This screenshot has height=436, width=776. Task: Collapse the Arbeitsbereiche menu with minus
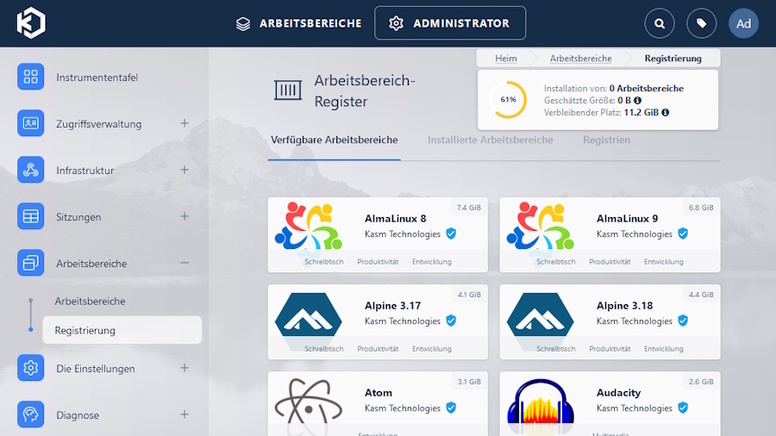185,263
